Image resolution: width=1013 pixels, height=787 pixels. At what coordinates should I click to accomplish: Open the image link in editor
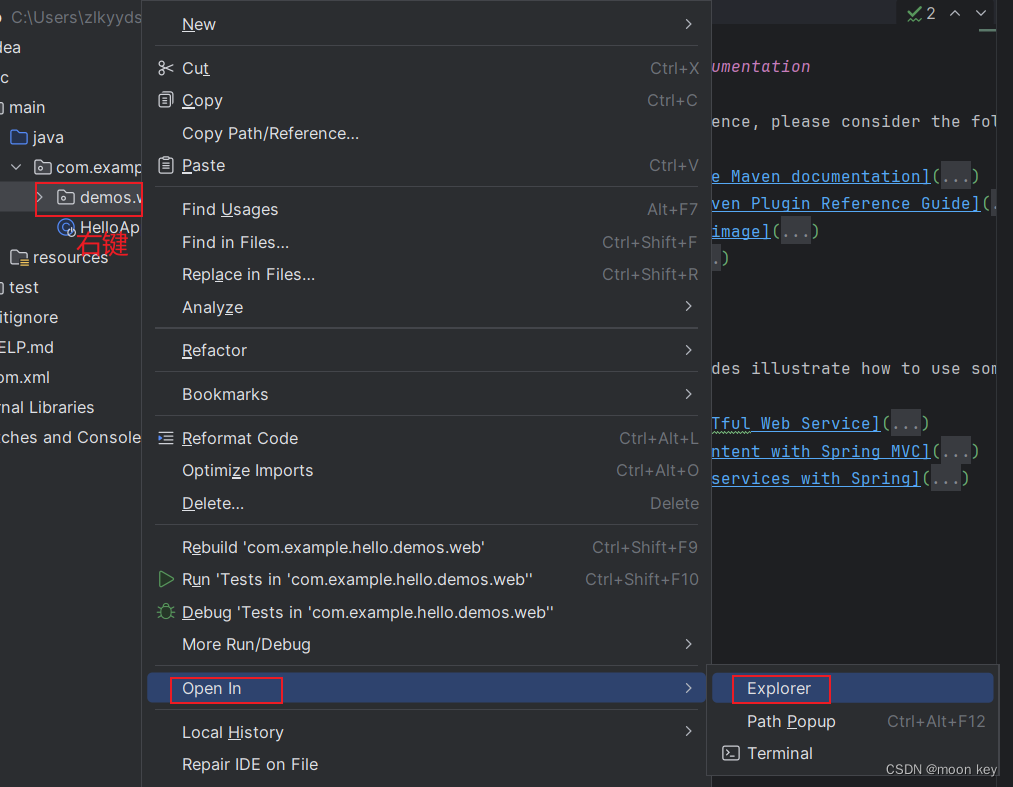(x=741, y=231)
